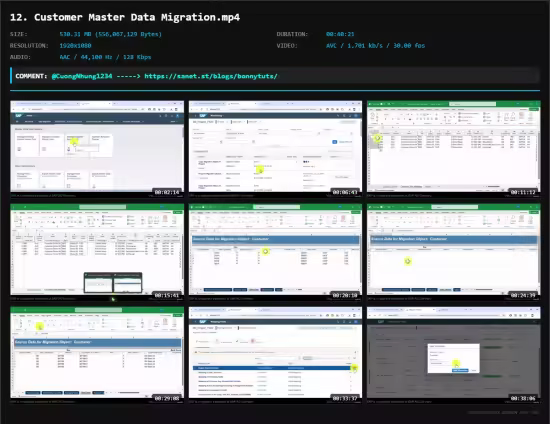Viewport: 550px width, 424px height.
Task: Open the thumbnail stamped 00:06:43
Action: 275,149
